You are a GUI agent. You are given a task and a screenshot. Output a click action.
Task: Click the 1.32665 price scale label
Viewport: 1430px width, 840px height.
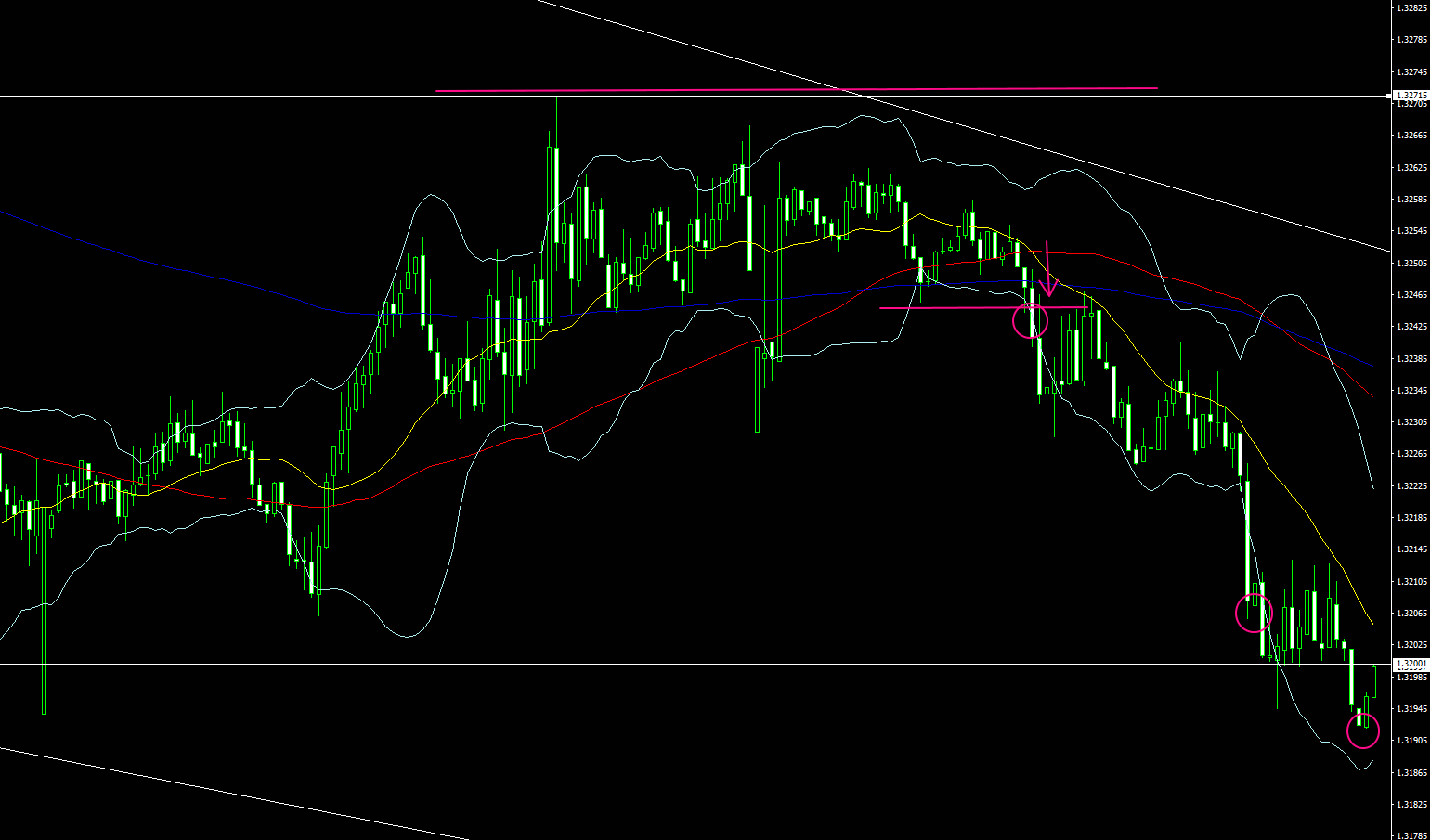click(x=1411, y=136)
